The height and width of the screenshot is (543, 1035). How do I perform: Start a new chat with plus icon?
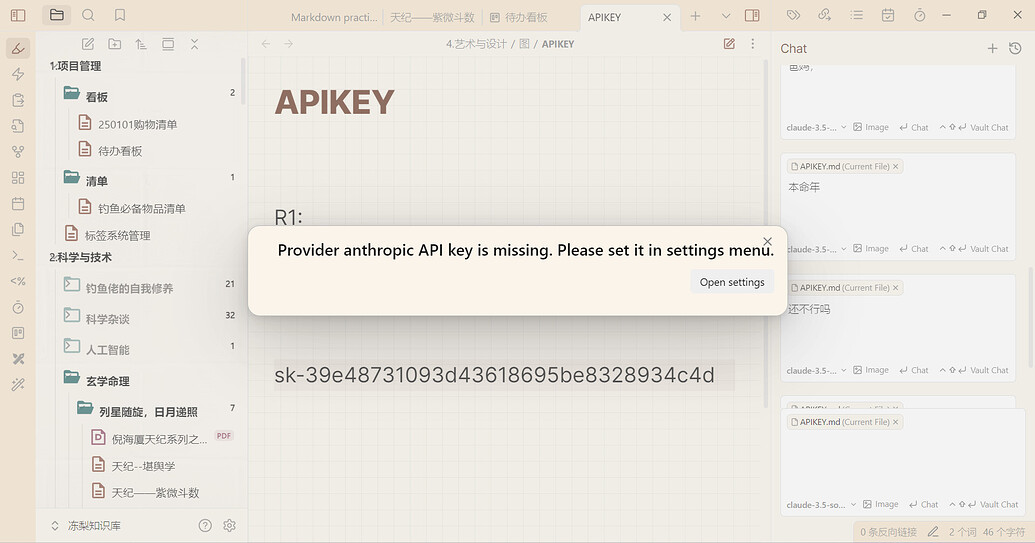(992, 48)
